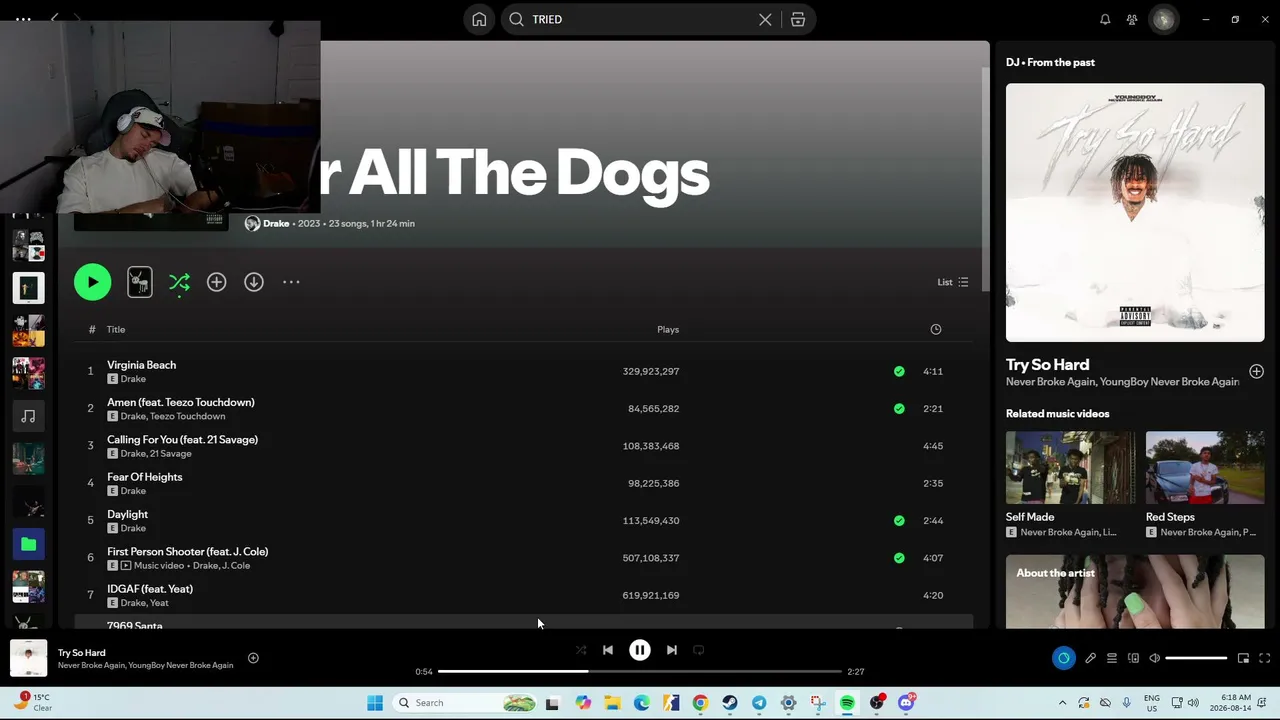Download the album
1280x720 pixels.
[x=254, y=282]
